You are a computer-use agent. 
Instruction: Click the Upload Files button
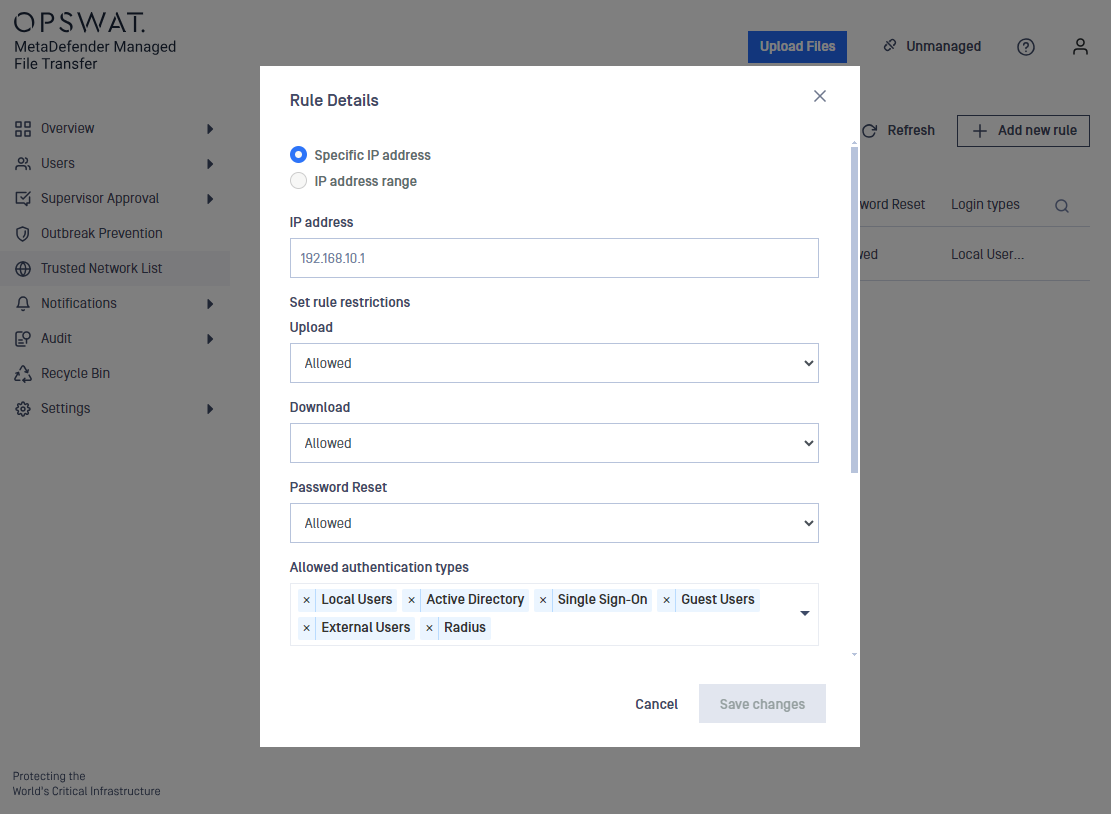point(797,47)
